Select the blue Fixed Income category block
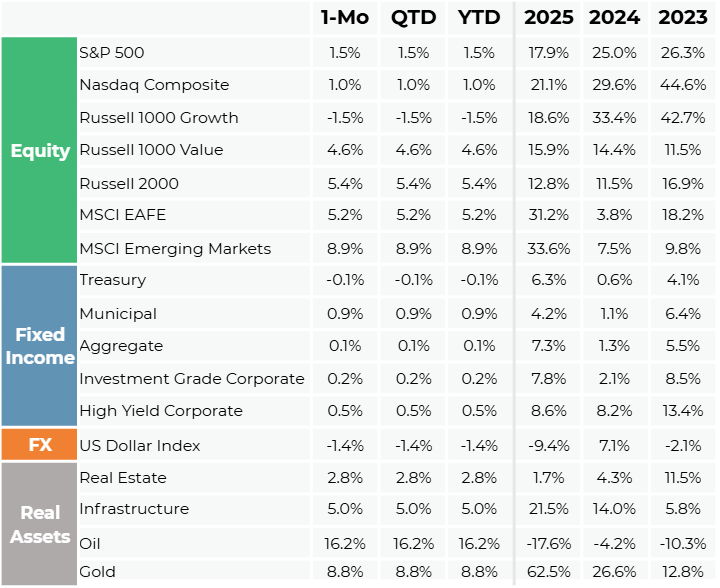Screen dimensions: 720x588 click(x=40, y=346)
